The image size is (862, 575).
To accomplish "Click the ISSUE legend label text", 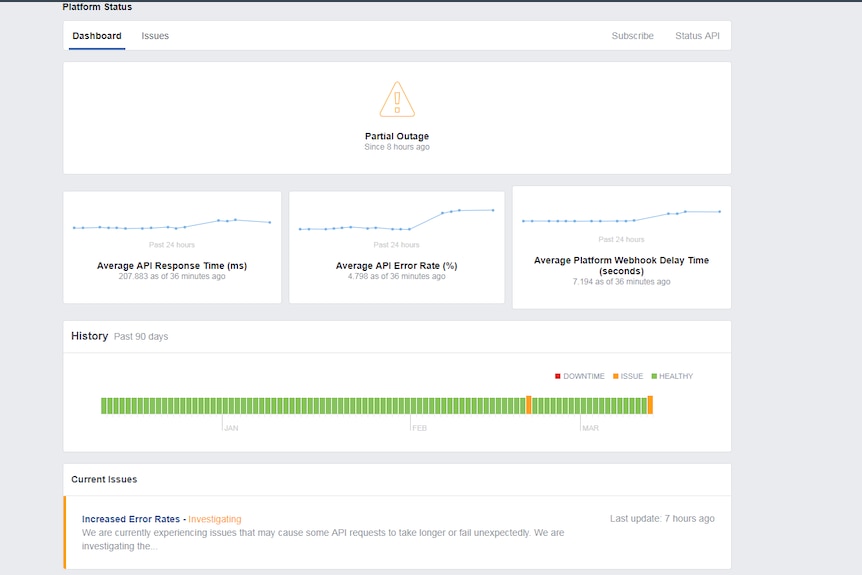I will (x=632, y=376).
